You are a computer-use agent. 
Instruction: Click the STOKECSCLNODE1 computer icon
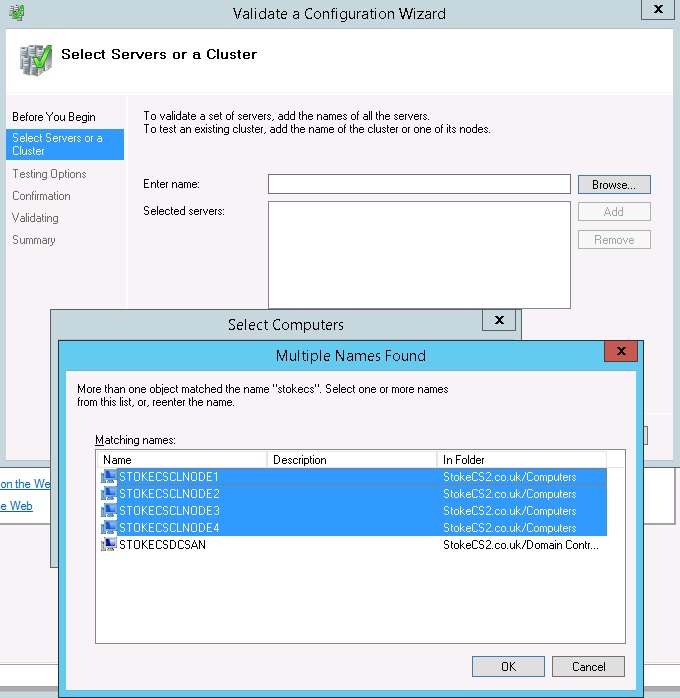tap(108, 476)
